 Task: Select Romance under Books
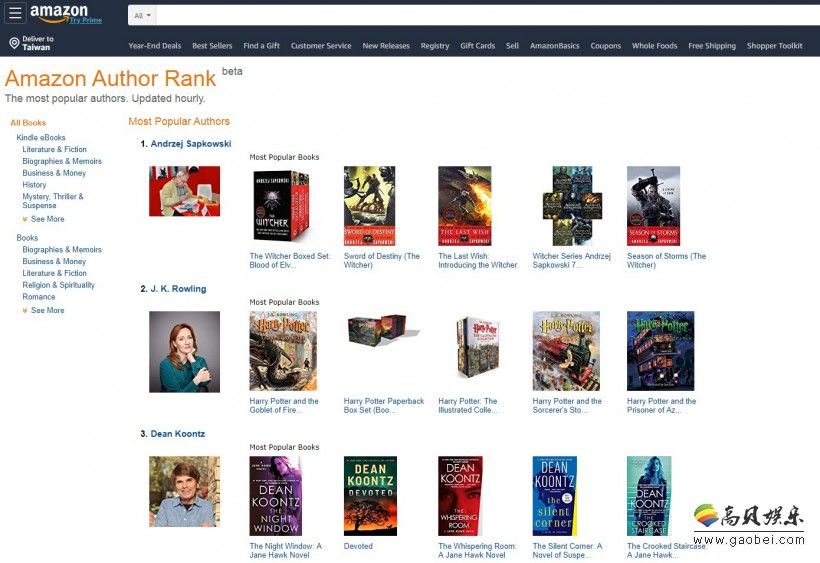click(39, 297)
